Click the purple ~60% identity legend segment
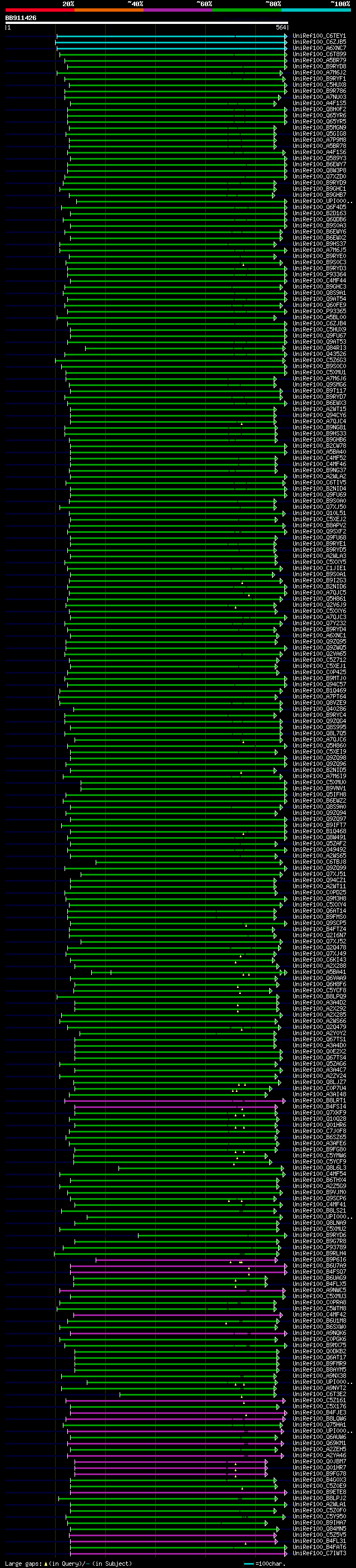The width and height of the screenshot is (356, 1568). pyautogui.click(x=177, y=10)
